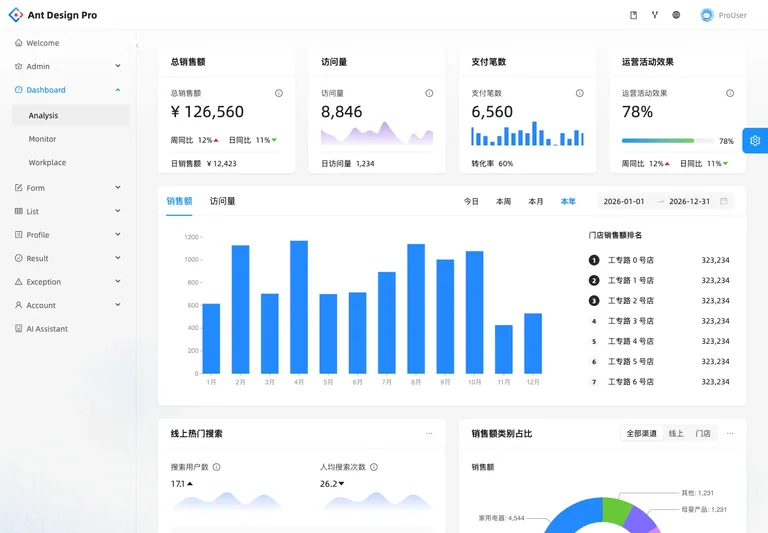Open the date range calendar icon
768x533 pixels.
(723, 201)
